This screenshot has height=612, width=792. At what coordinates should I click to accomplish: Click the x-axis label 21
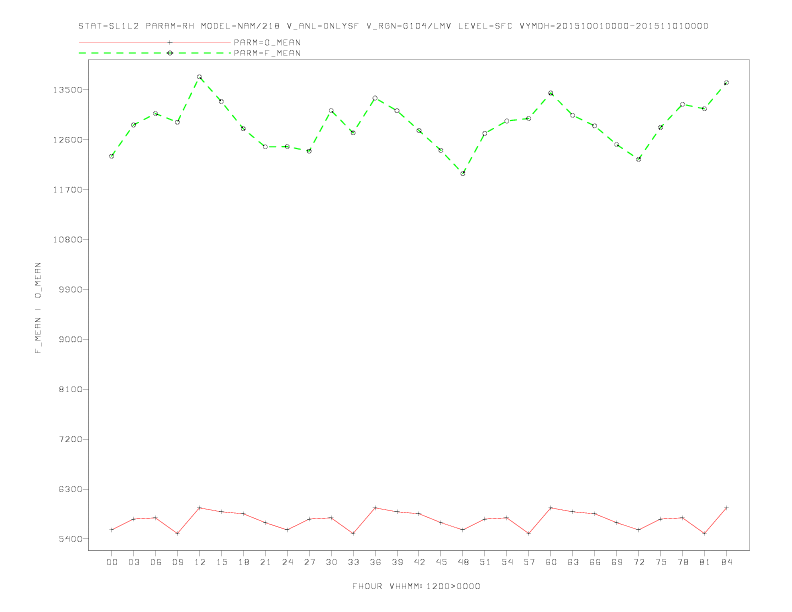(x=265, y=562)
